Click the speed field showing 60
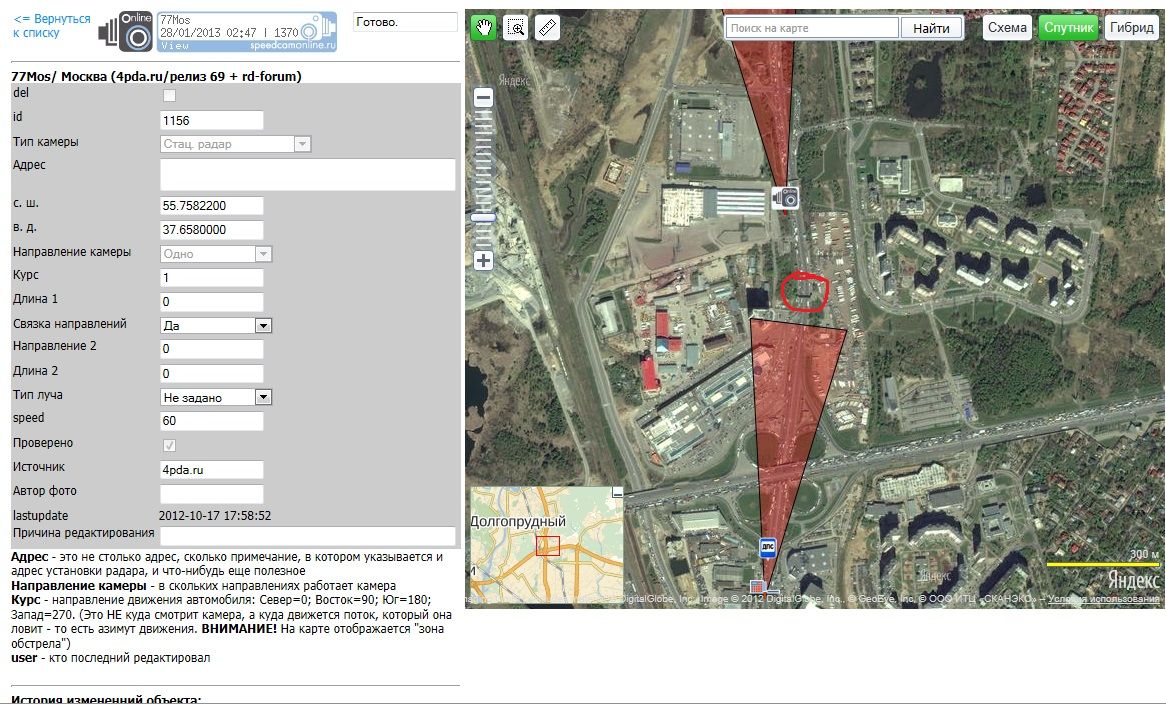The height and width of the screenshot is (704, 1166). tap(212, 421)
